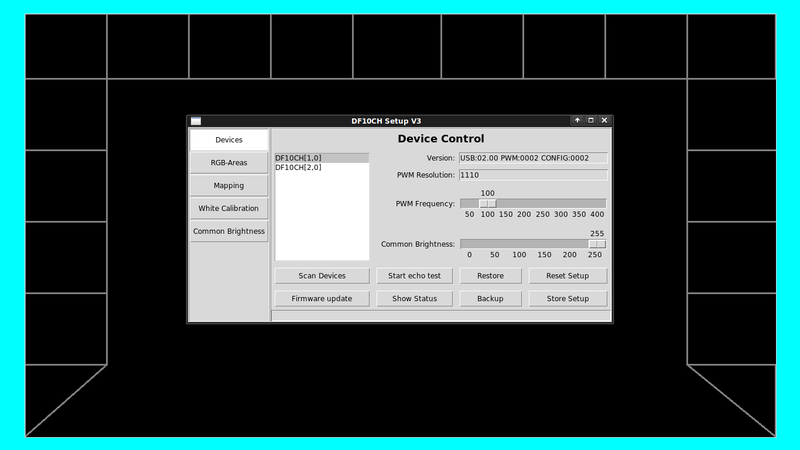Click the up-arrow button in title bar

577,120
